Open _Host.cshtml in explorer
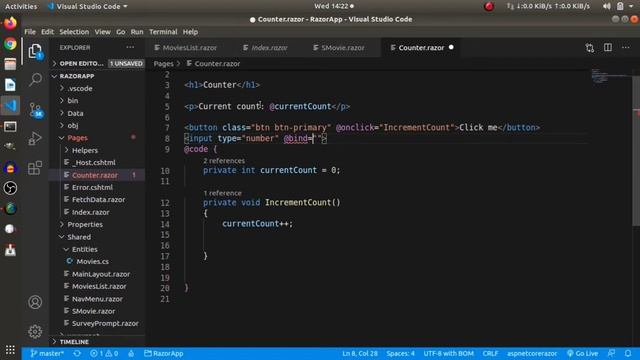The image size is (640, 360). (94, 162)
